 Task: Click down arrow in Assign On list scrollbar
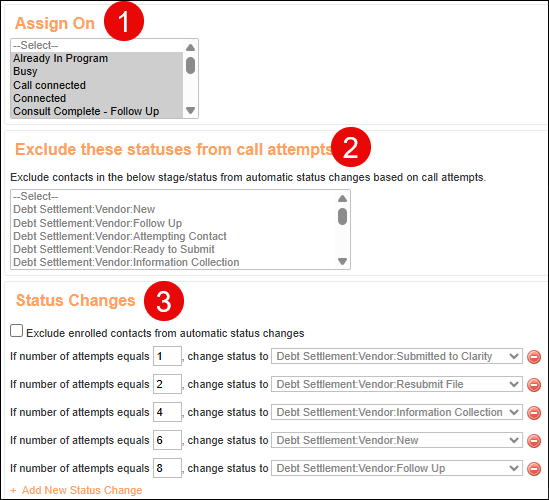pyautogui.click(x=190, y=111)
